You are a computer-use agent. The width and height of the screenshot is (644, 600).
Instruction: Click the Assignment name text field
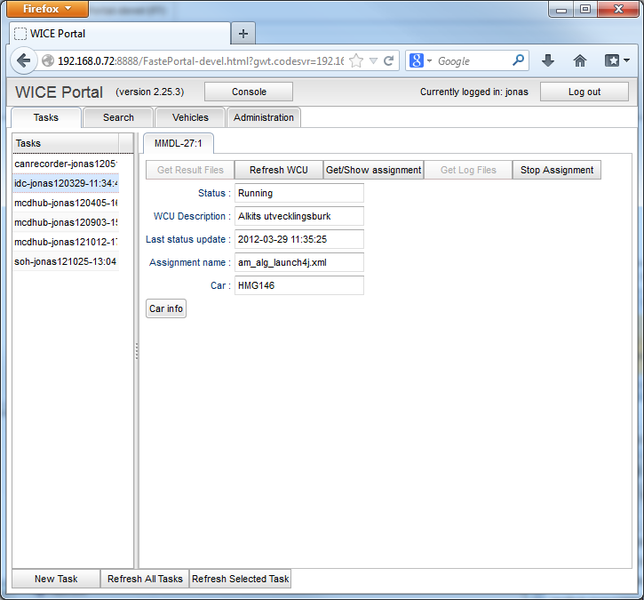(x=298, y=262)
